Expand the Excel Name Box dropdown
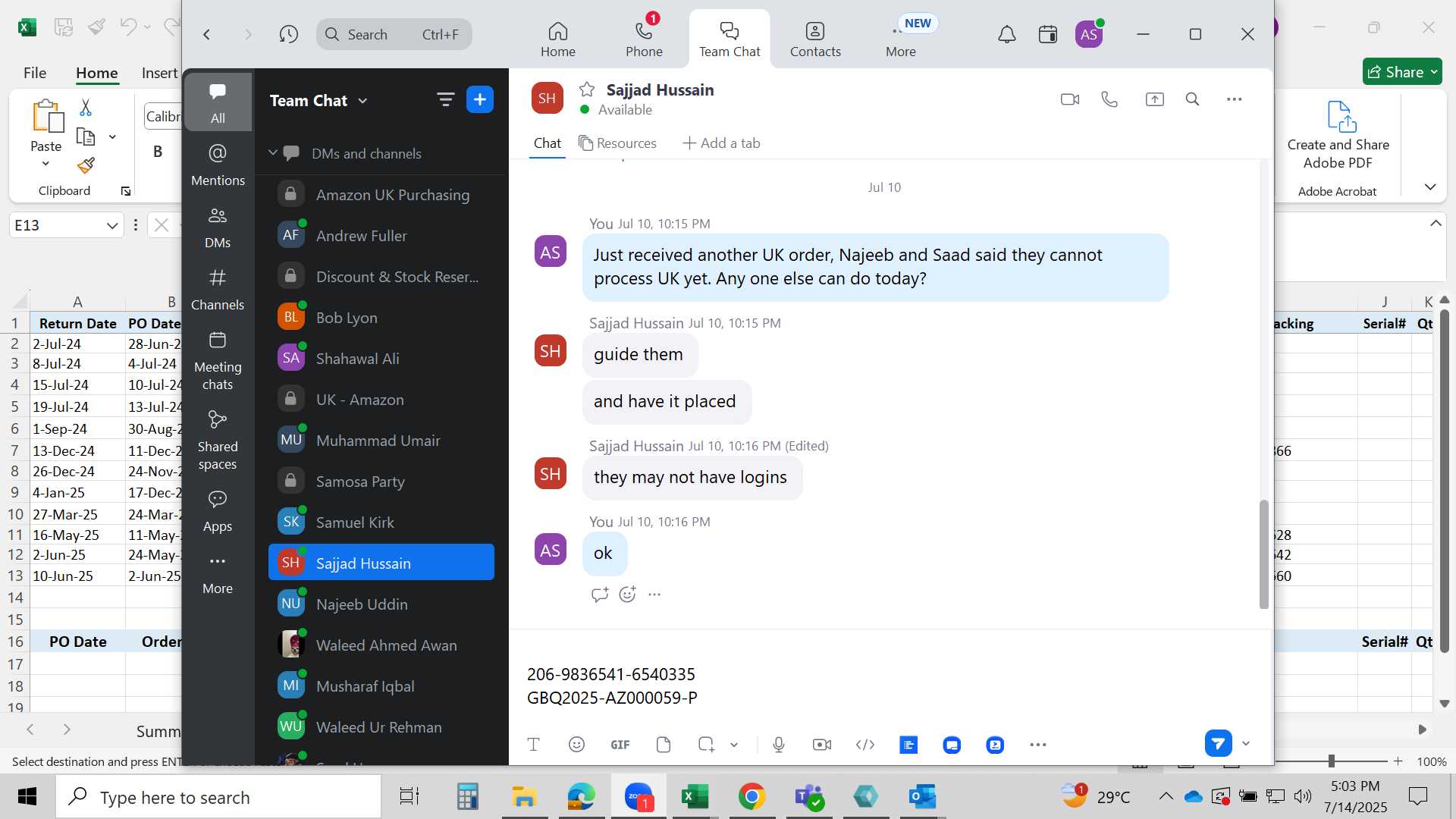Image resolution: width=1456 pixels, height=819 pixels. point(111,225)
